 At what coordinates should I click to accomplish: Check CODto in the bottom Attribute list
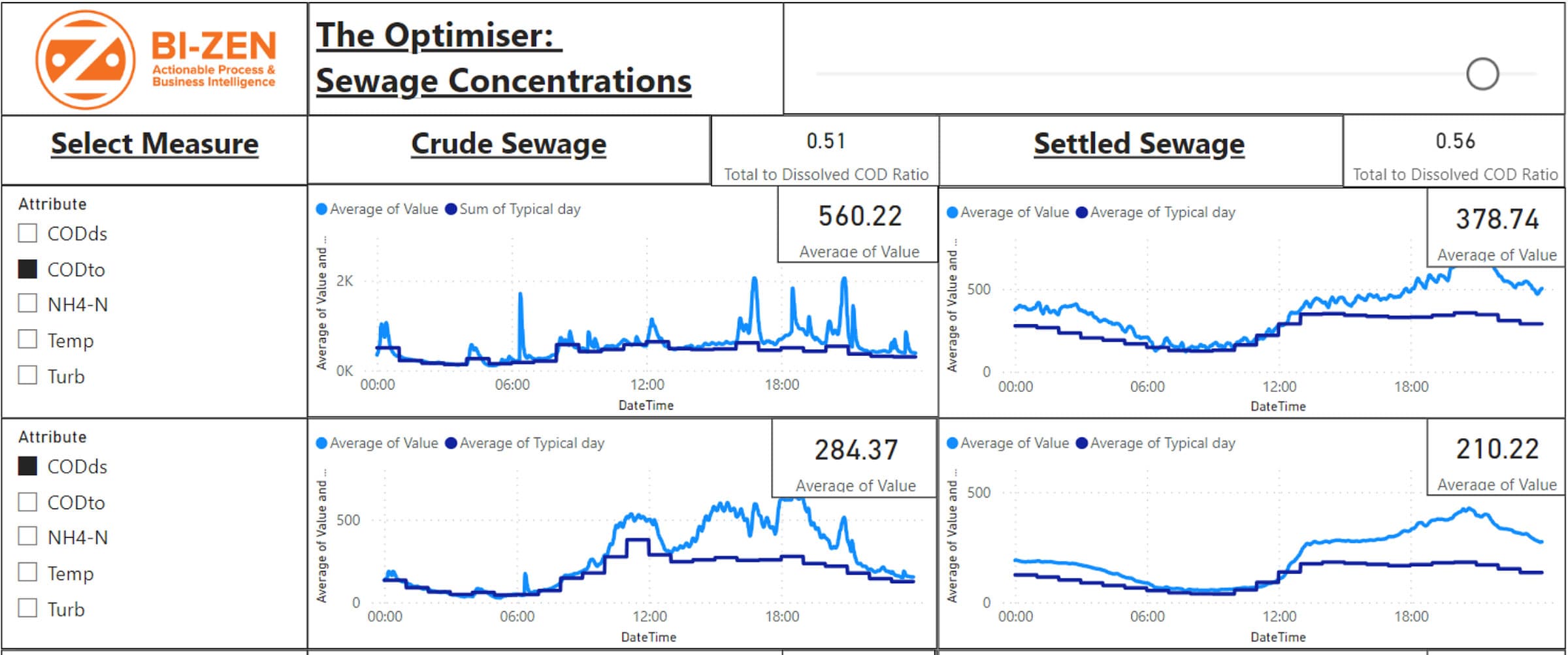coord(27,502)
